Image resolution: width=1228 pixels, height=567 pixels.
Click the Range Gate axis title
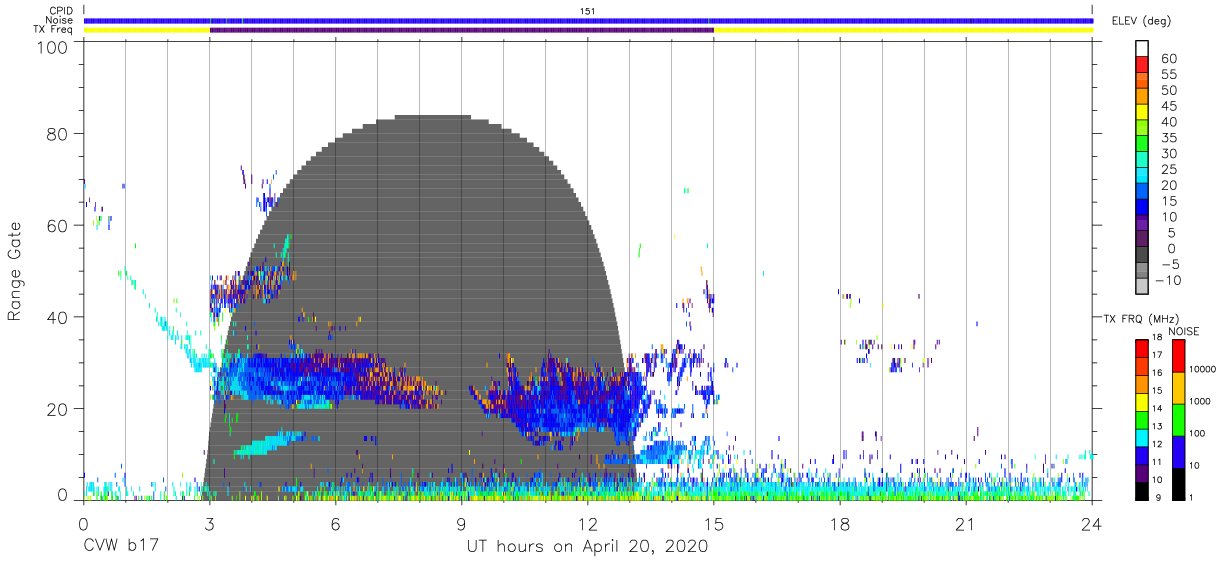(x=15, y=271)
